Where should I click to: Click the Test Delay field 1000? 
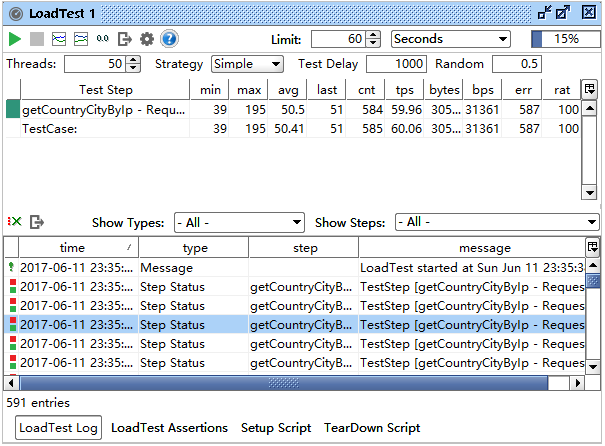tap(396, 64)
